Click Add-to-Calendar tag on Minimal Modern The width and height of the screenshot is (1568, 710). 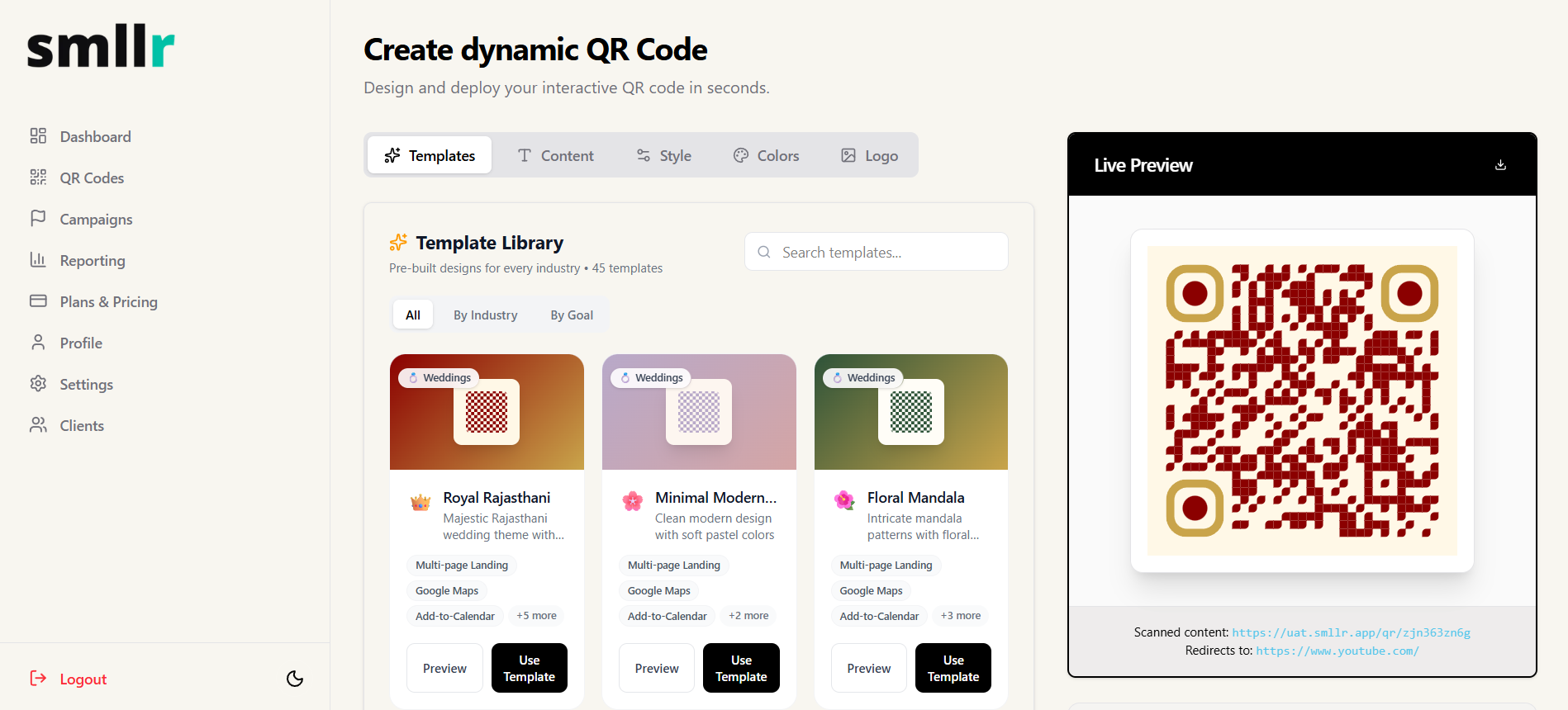point(668,616)
